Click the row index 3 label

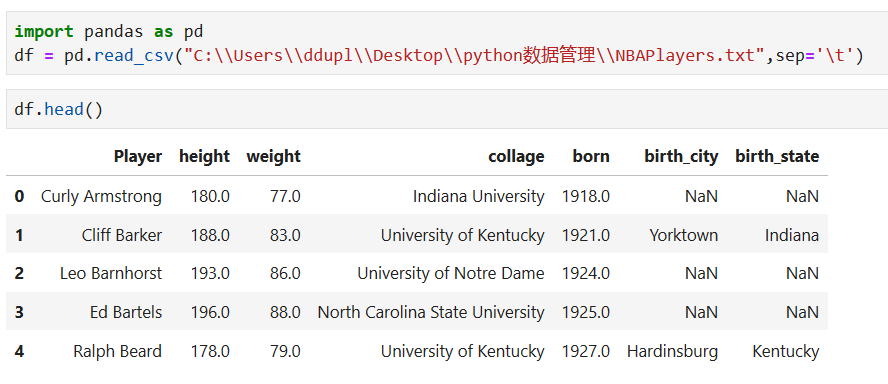19,312
